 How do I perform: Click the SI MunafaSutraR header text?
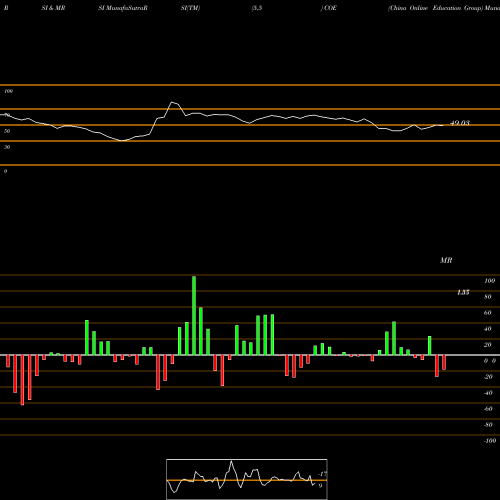tap(123, 8)
